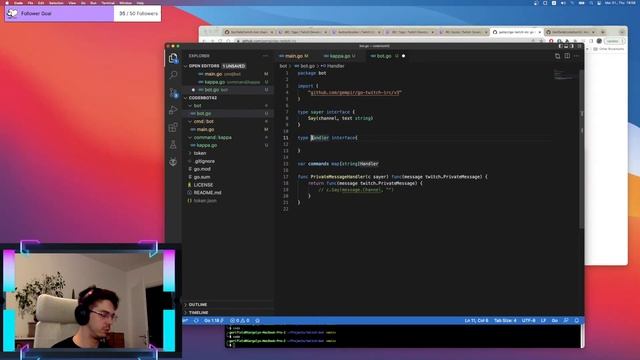
Task: Click the errors and warnings count in status bar
Action: [240, 321]
